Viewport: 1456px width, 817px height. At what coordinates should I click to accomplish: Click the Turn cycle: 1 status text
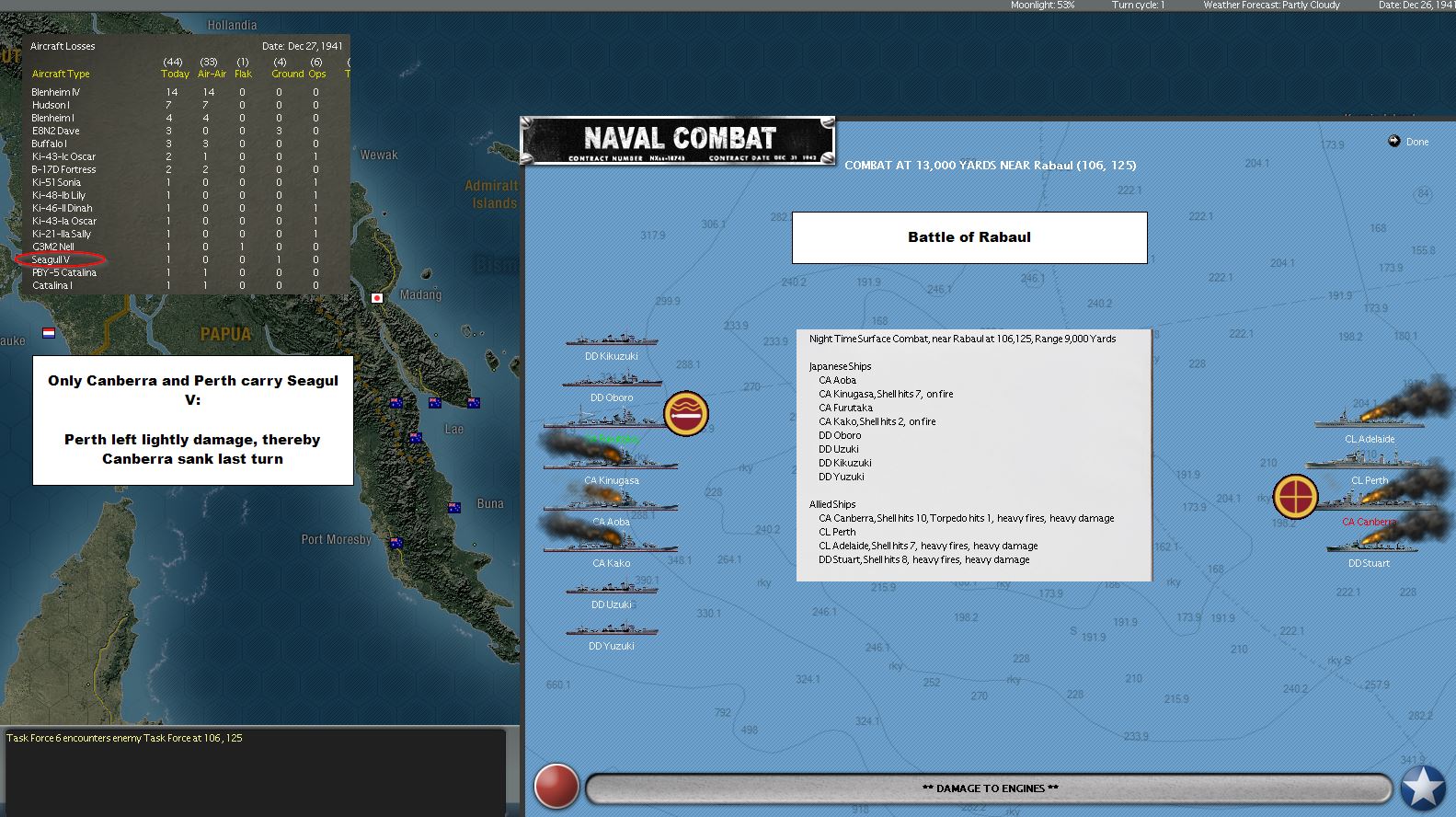(x=1138, y=6)
